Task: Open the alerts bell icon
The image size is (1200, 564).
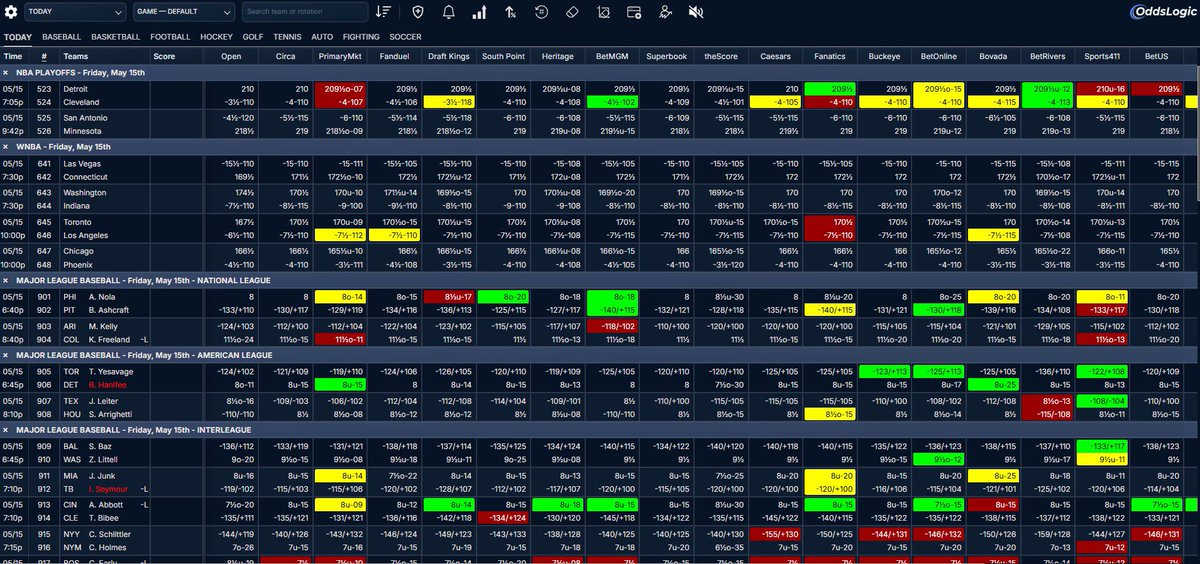Action: click(448, 12)
